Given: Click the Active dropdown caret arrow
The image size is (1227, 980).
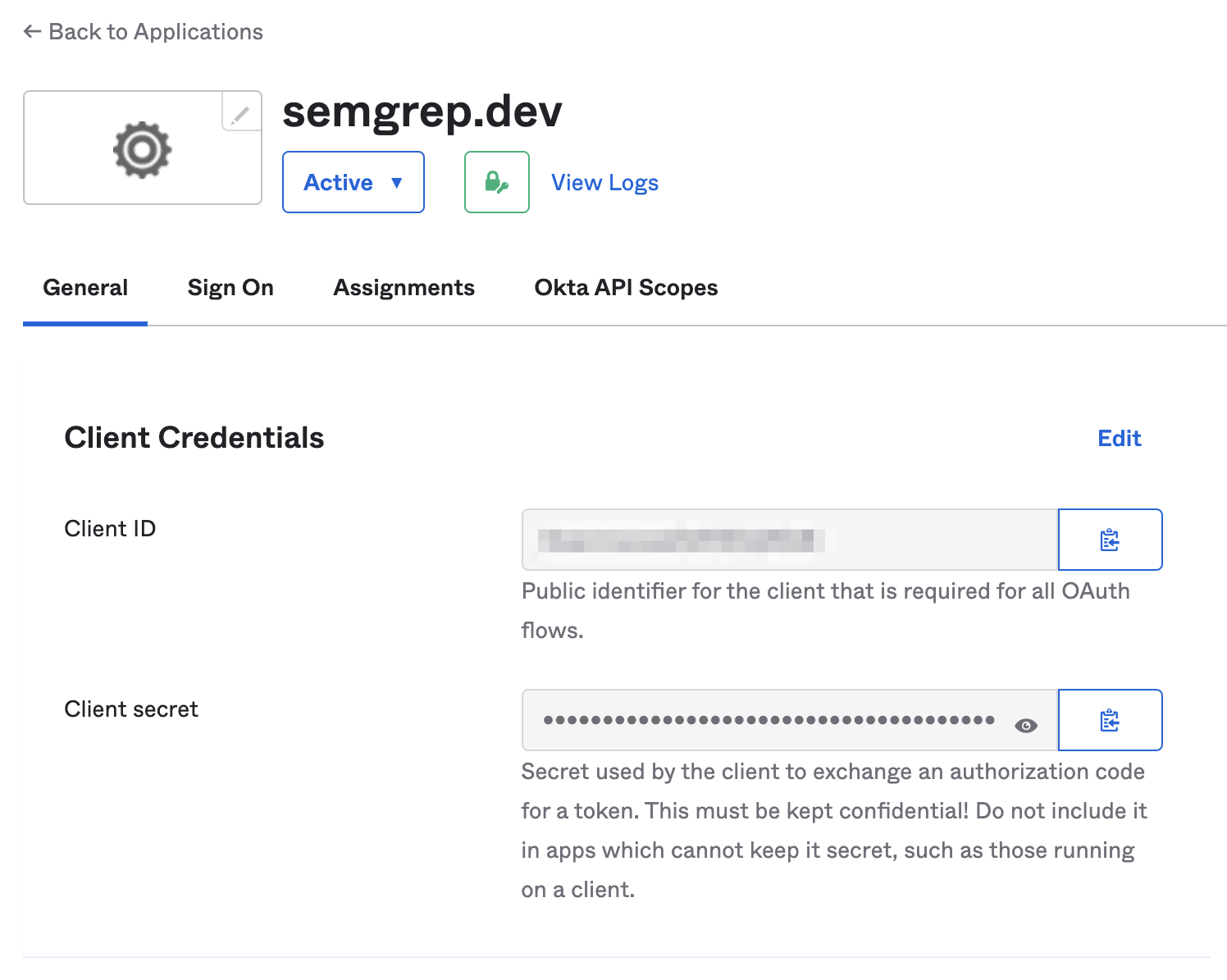Looking at the screenshot, I should tap(397, 183).
